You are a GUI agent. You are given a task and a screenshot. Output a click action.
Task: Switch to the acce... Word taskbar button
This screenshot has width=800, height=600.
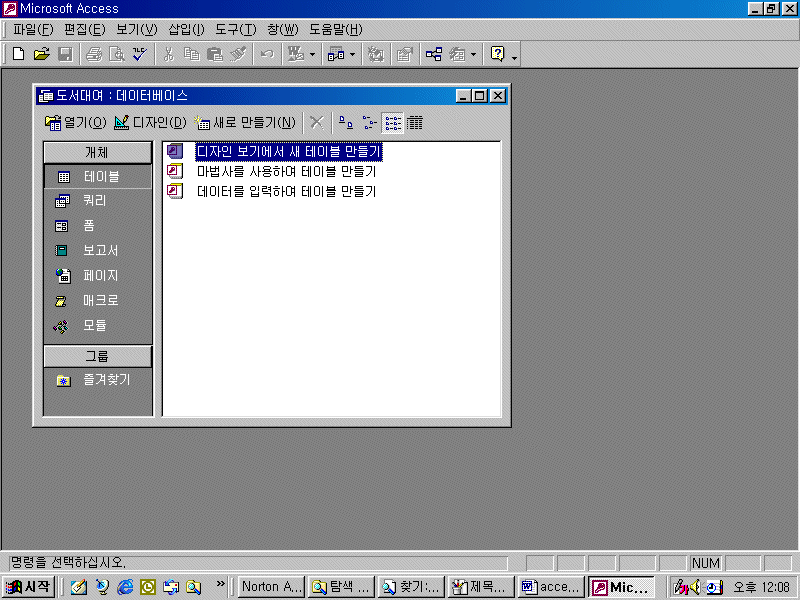[551, 587]
